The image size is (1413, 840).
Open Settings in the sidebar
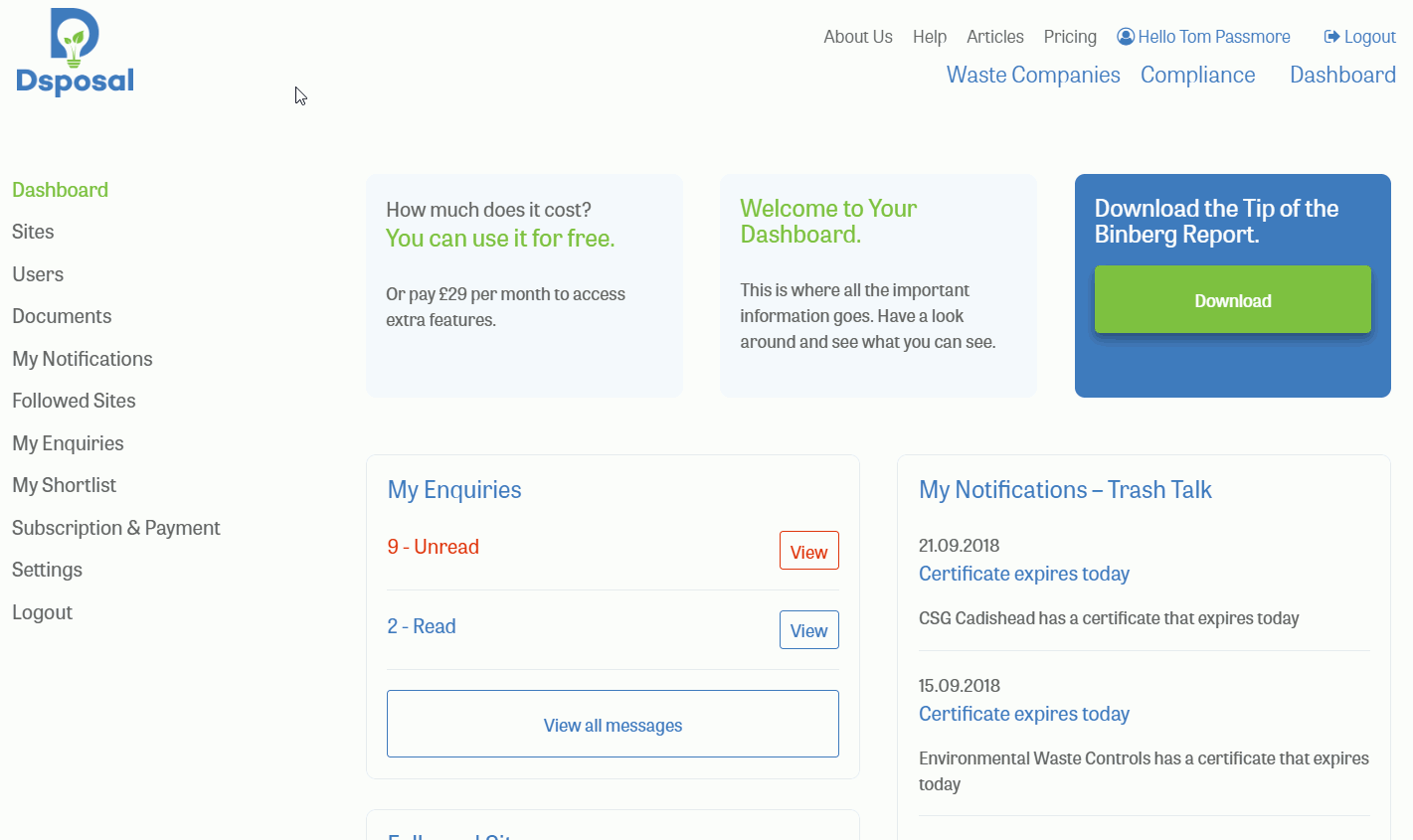[47, 570]
